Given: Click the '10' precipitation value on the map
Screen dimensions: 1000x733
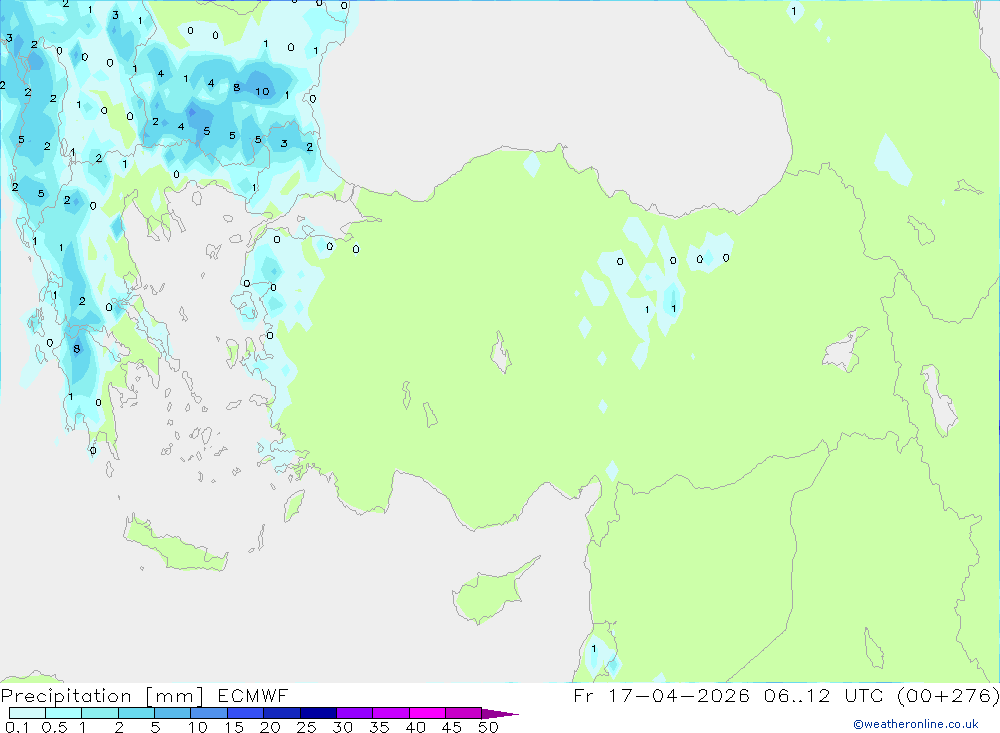Looking at the screenshot, I should pos(262,91).
